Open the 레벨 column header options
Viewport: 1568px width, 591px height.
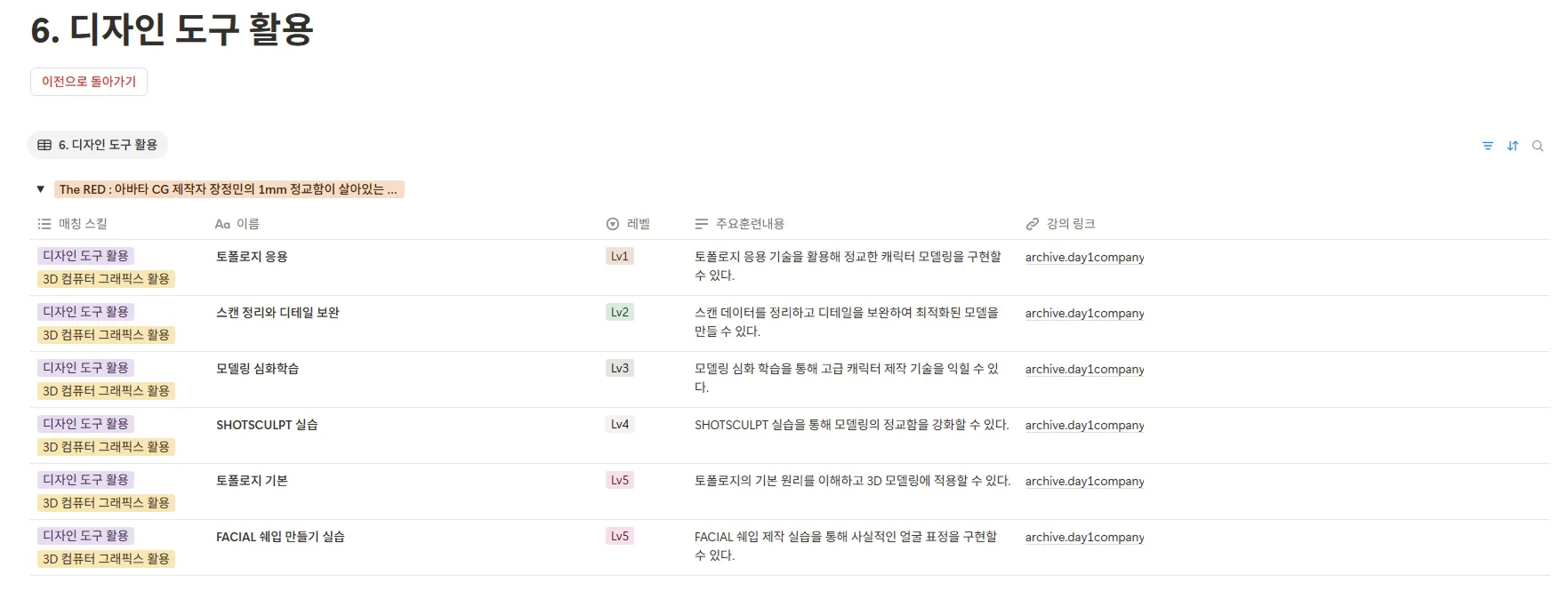coord(638,224)
